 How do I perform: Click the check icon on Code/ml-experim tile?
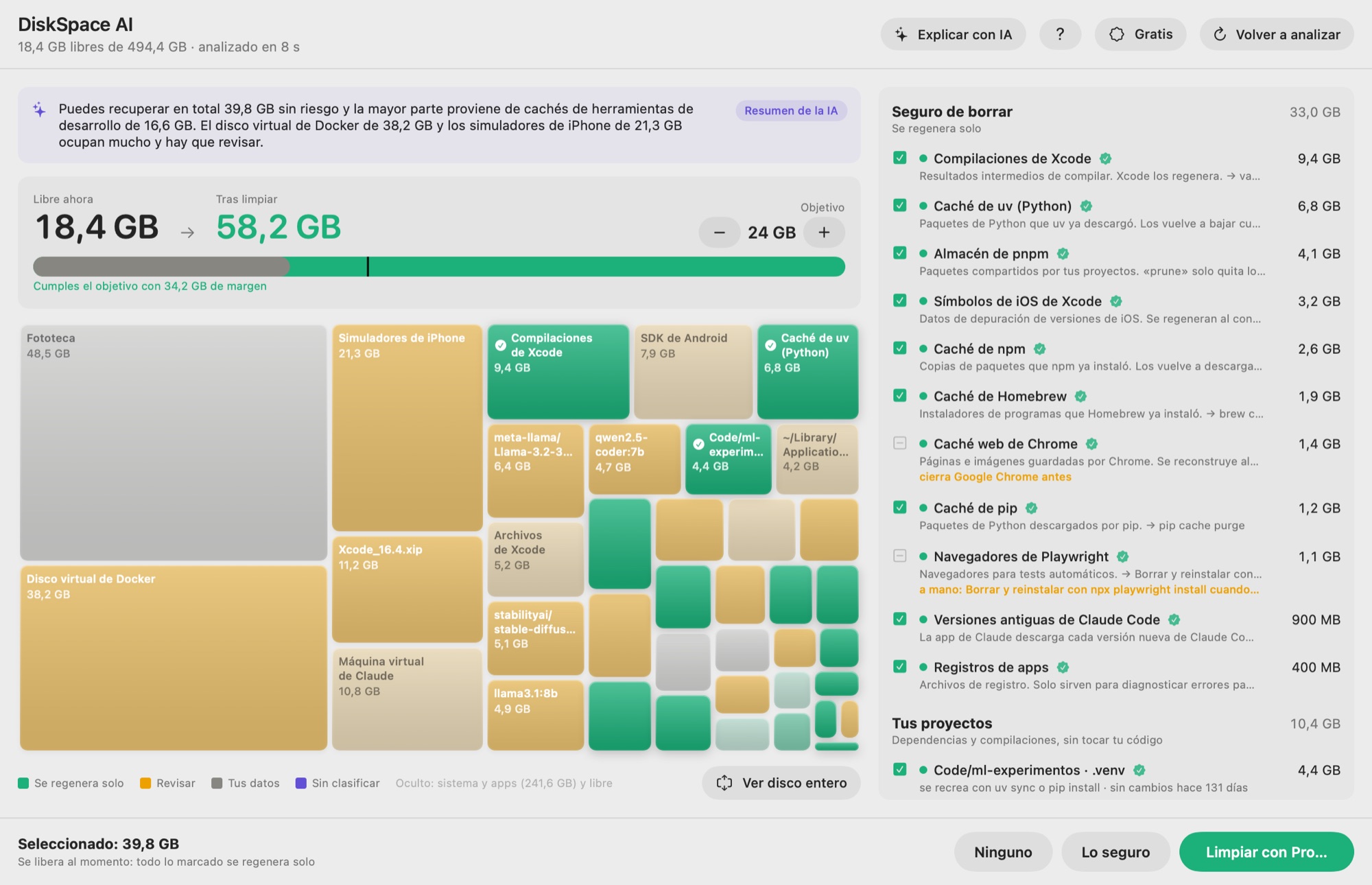(x=698, y=445)
